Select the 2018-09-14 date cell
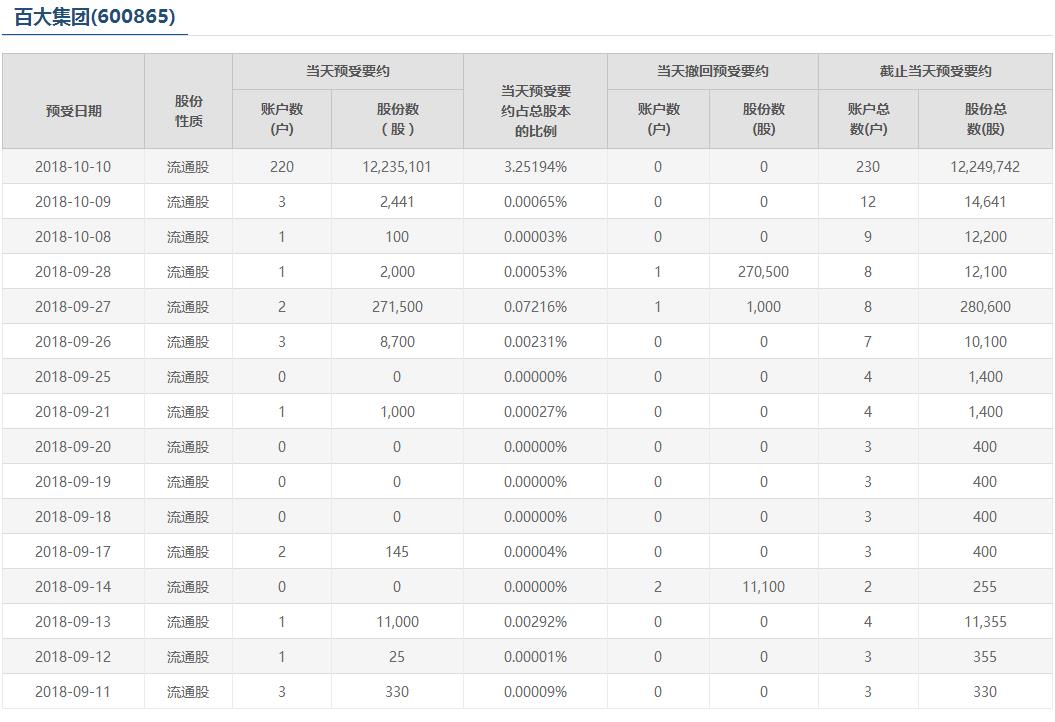Viewport: 1055px width, 722px height. (x=73, y=587)
